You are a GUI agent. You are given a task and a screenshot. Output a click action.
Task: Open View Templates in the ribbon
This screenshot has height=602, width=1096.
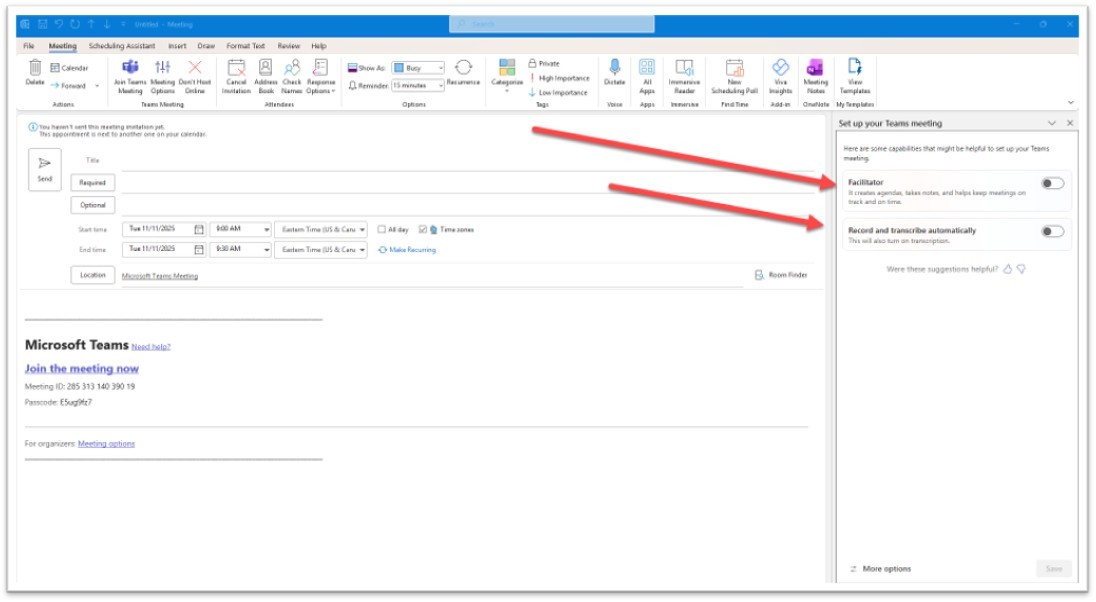pyautogui.click(x=854, y=68)
